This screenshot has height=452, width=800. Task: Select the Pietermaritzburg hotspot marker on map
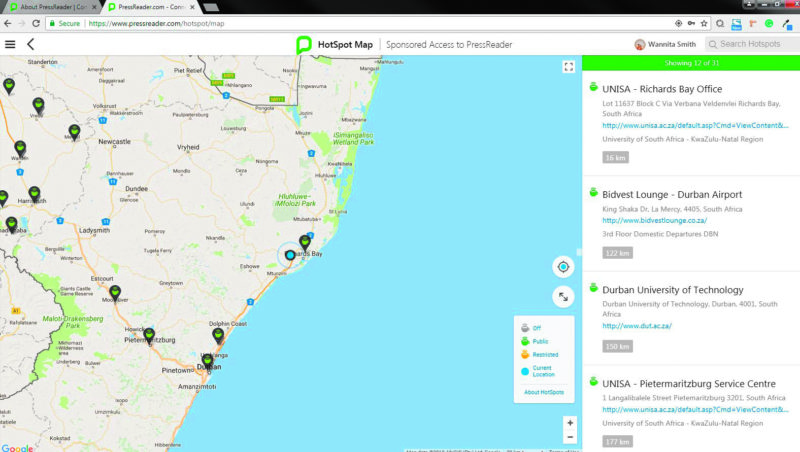click(x=149, y=335)
